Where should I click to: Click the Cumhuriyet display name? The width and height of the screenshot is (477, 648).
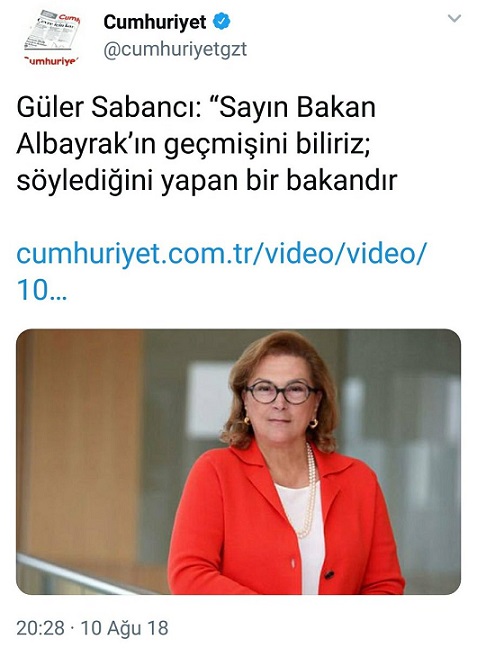tap(155, 22)
